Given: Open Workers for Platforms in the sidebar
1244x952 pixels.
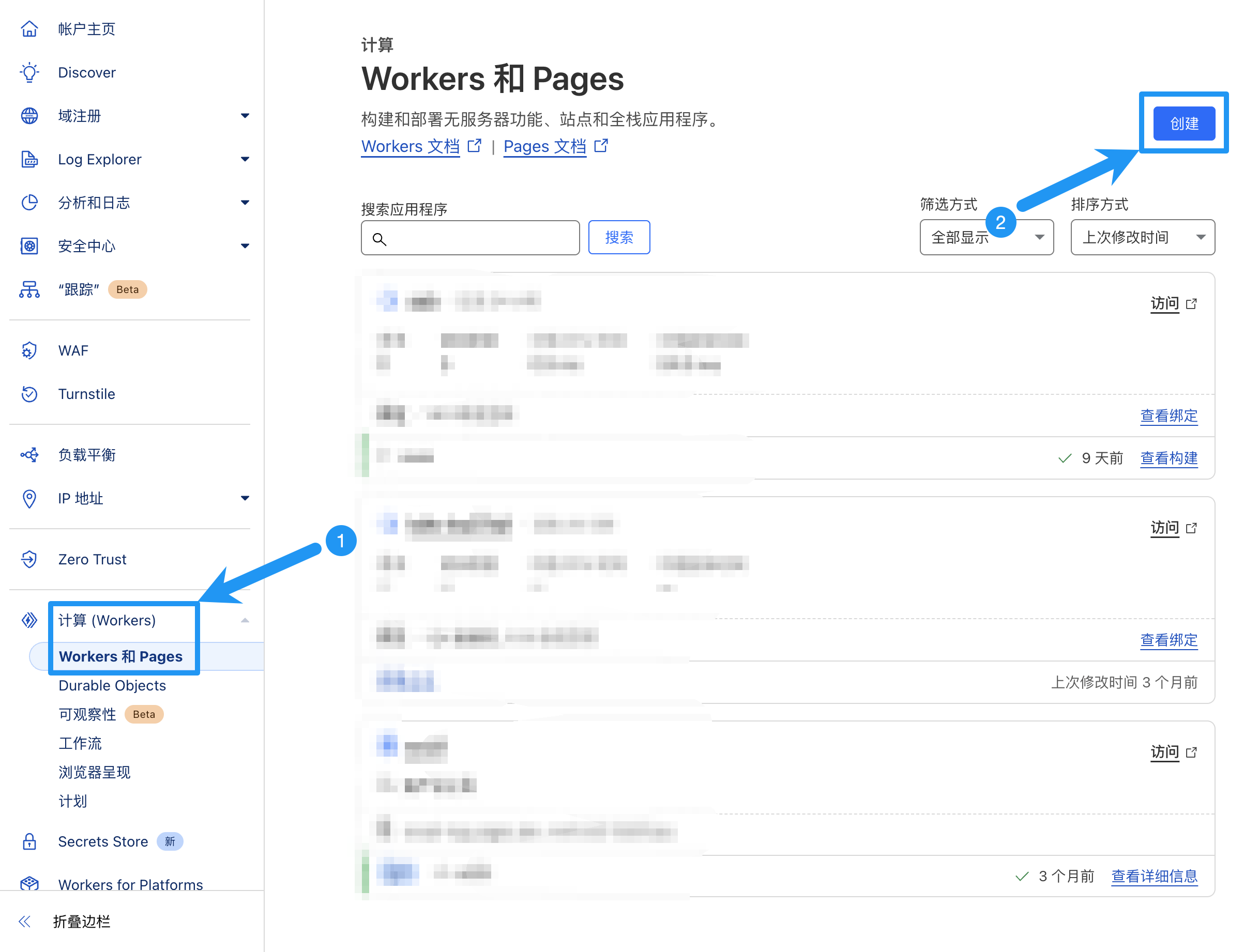Looking at the screenshot, I should [130, 884].
